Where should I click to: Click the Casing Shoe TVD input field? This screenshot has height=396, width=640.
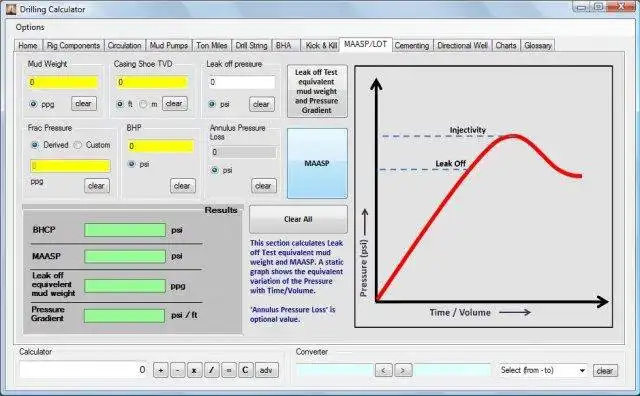coord(152,82)
